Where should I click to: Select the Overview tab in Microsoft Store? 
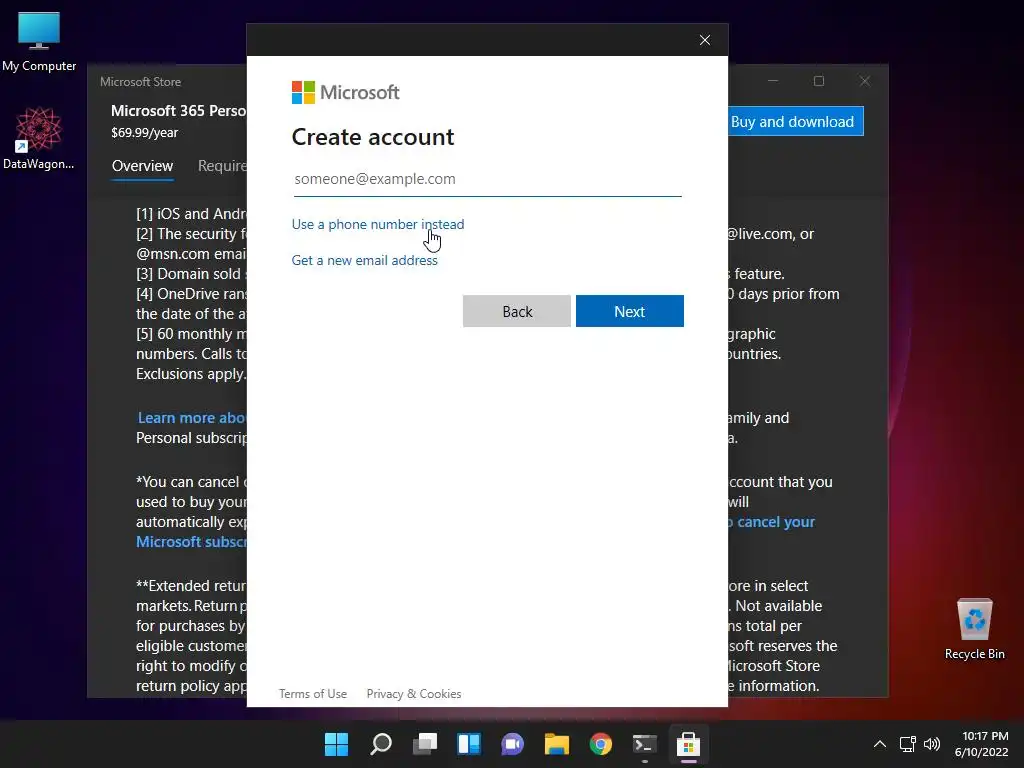142,166
